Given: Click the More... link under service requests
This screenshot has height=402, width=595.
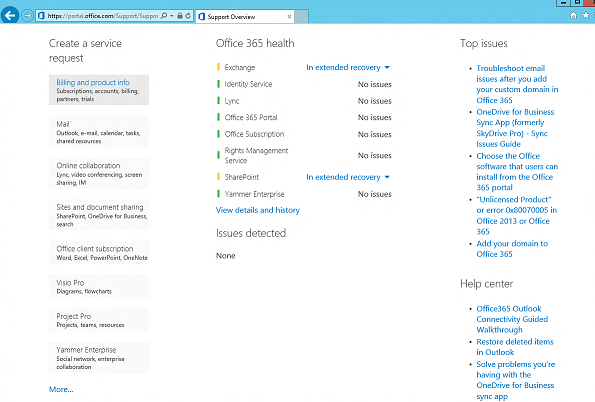Looking at the screenshot, I should [x=61, y=389].
